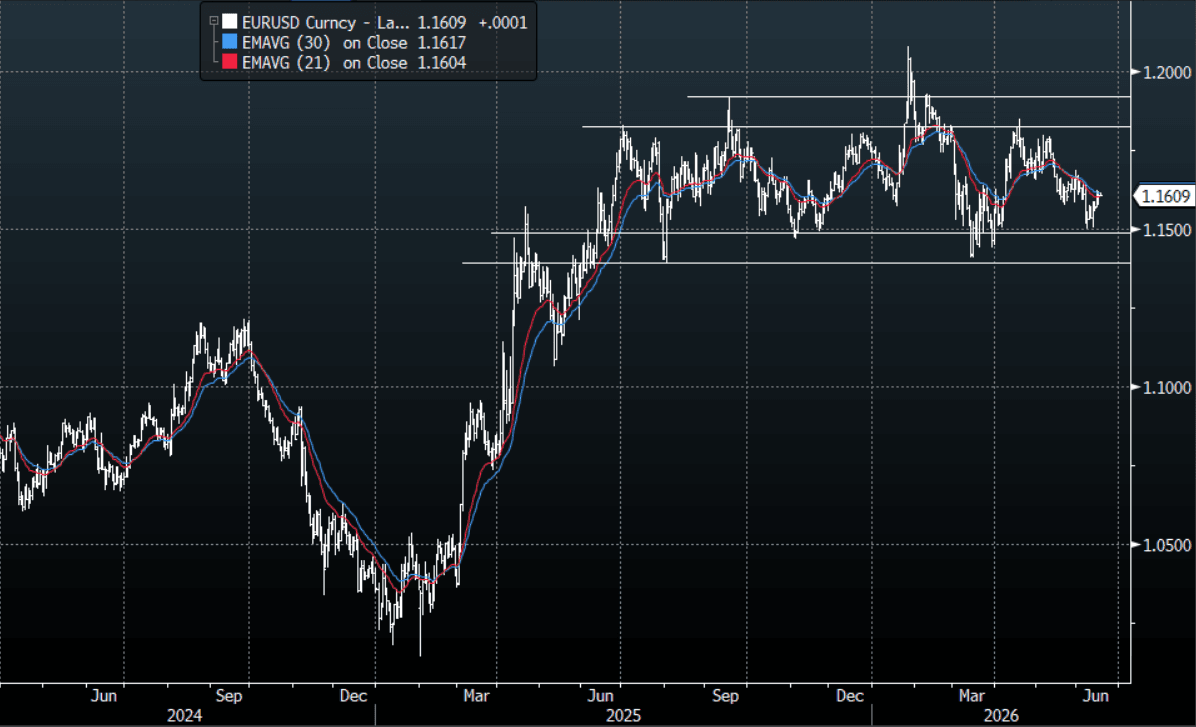Click the 1.1000 price axis label
The width and height of the screenshot is (1196, 727).
pyautogui.click(x=1166, y=388)
